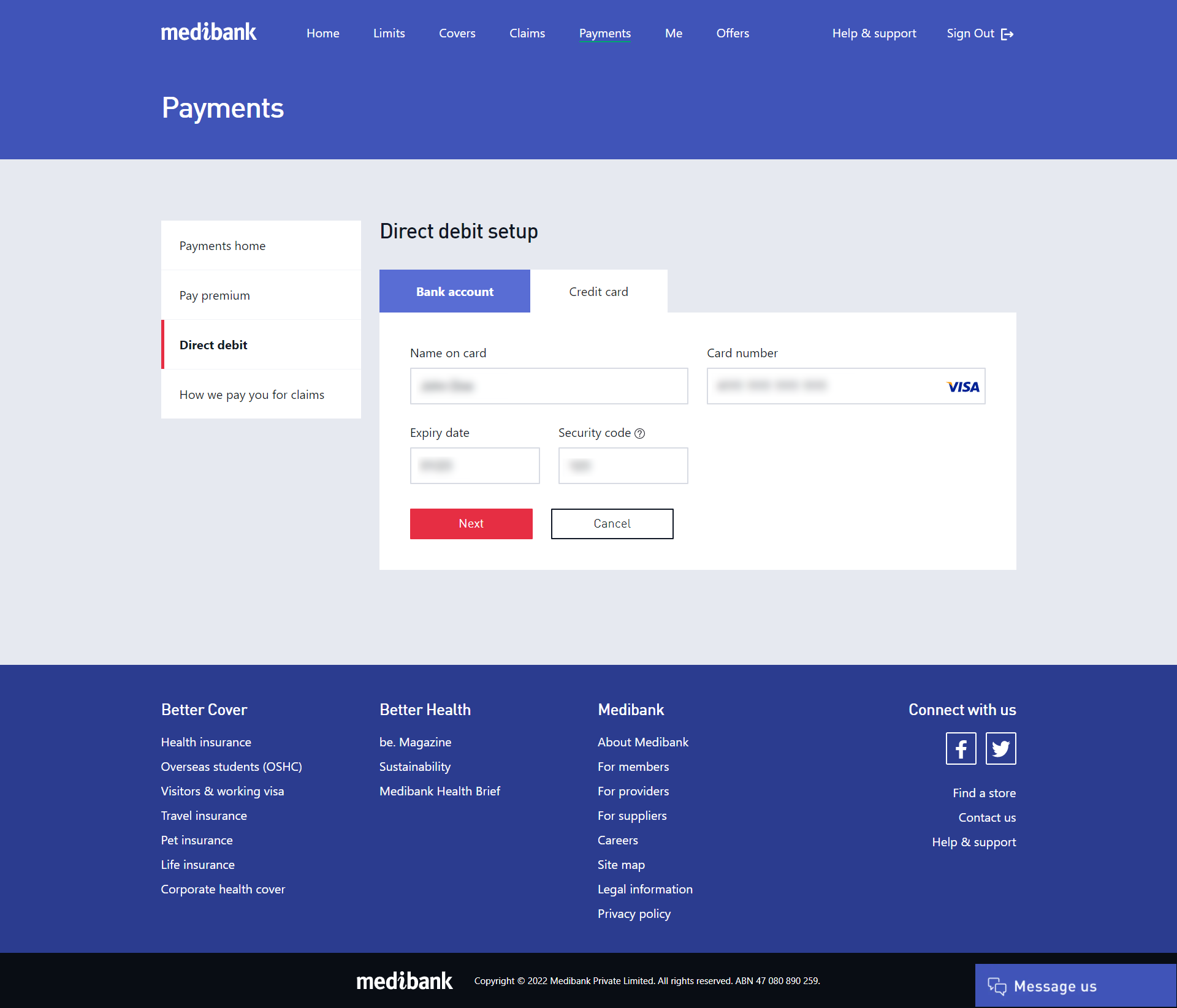Click the Help & support question icon
The height and width of the screenshot is (1008, 1177).
point(641,432)
